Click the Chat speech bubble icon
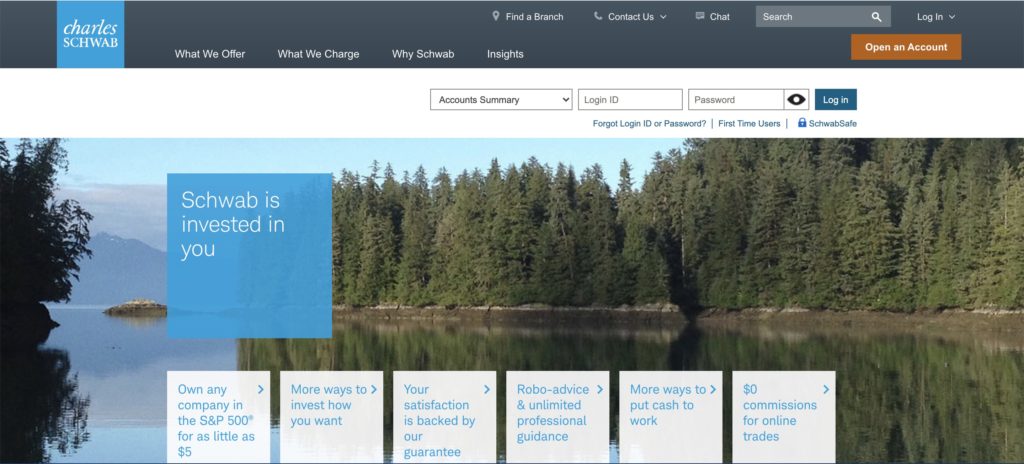The width and height of the screenshot is (1024, 464). pos(700,16)
